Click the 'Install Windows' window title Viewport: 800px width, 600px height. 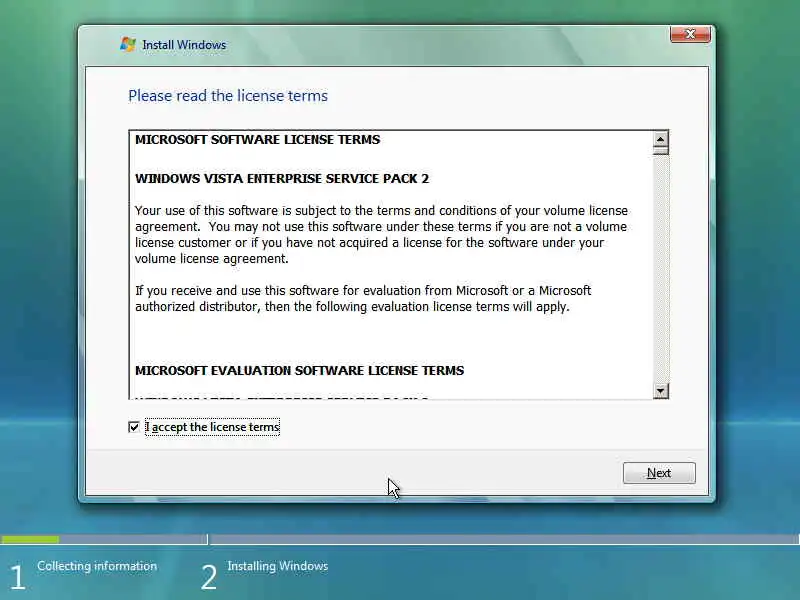coord(184,45)
